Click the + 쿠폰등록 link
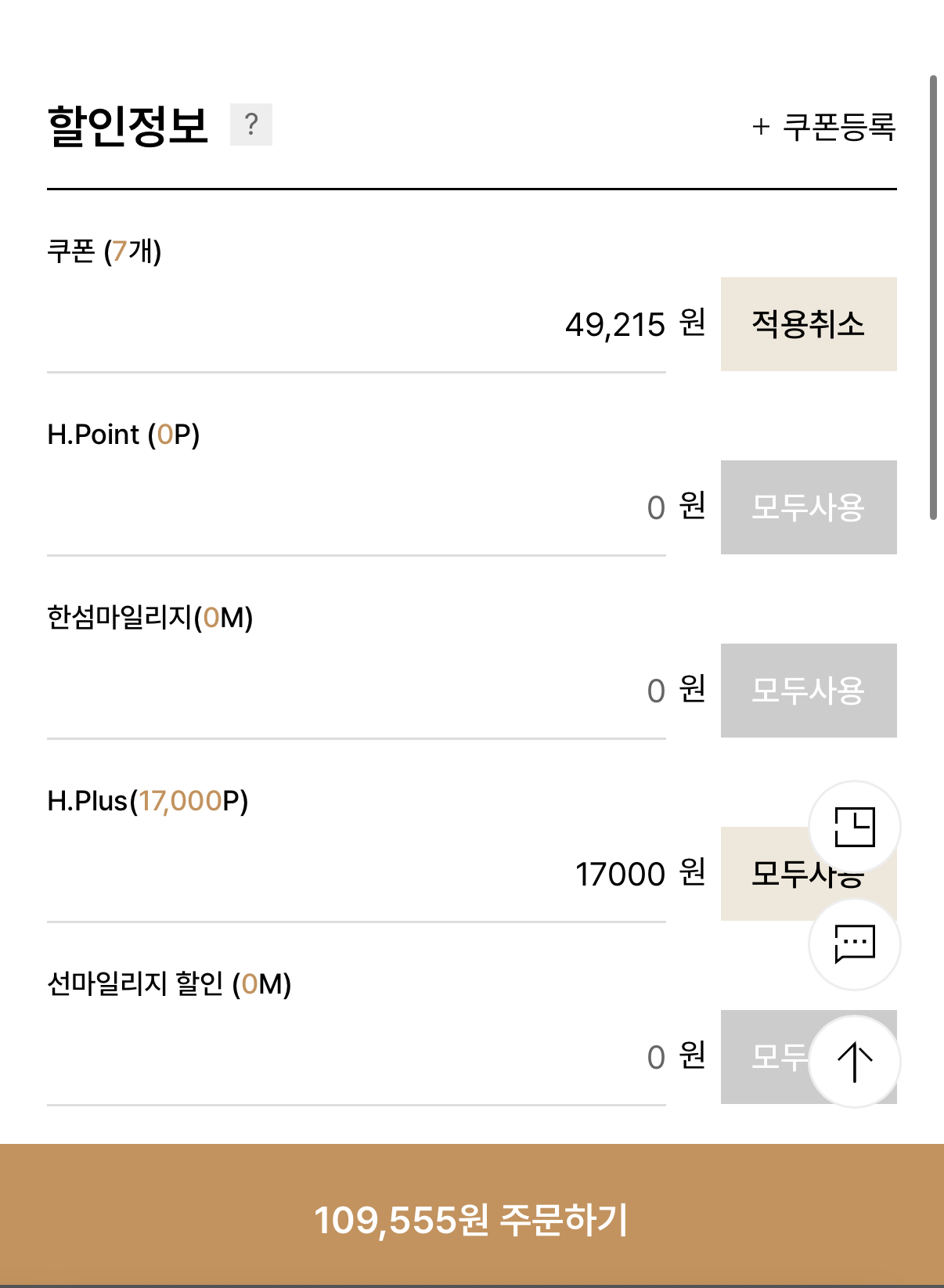This screenshot has width=944, height=1288. (x=823, y=126)
